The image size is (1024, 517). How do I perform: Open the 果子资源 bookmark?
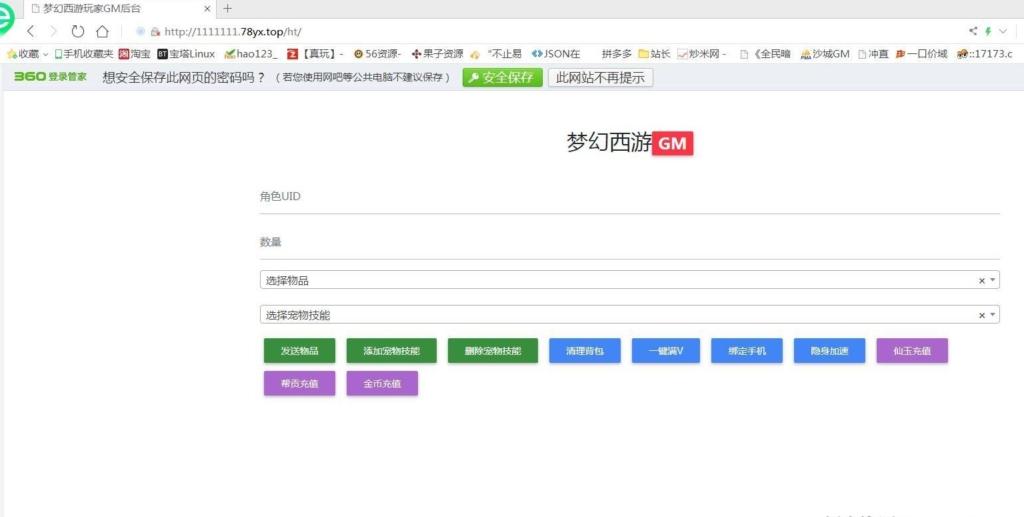pos(438,54)
